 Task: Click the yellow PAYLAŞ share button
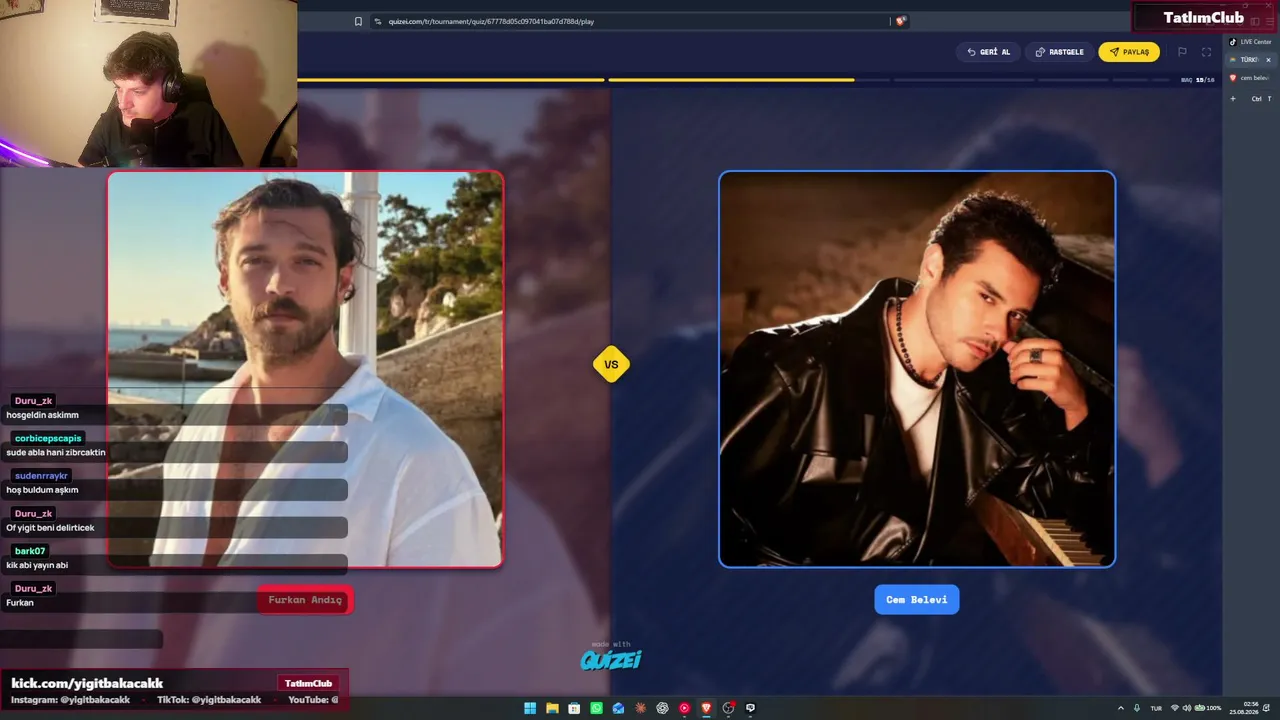point(1129,52)
